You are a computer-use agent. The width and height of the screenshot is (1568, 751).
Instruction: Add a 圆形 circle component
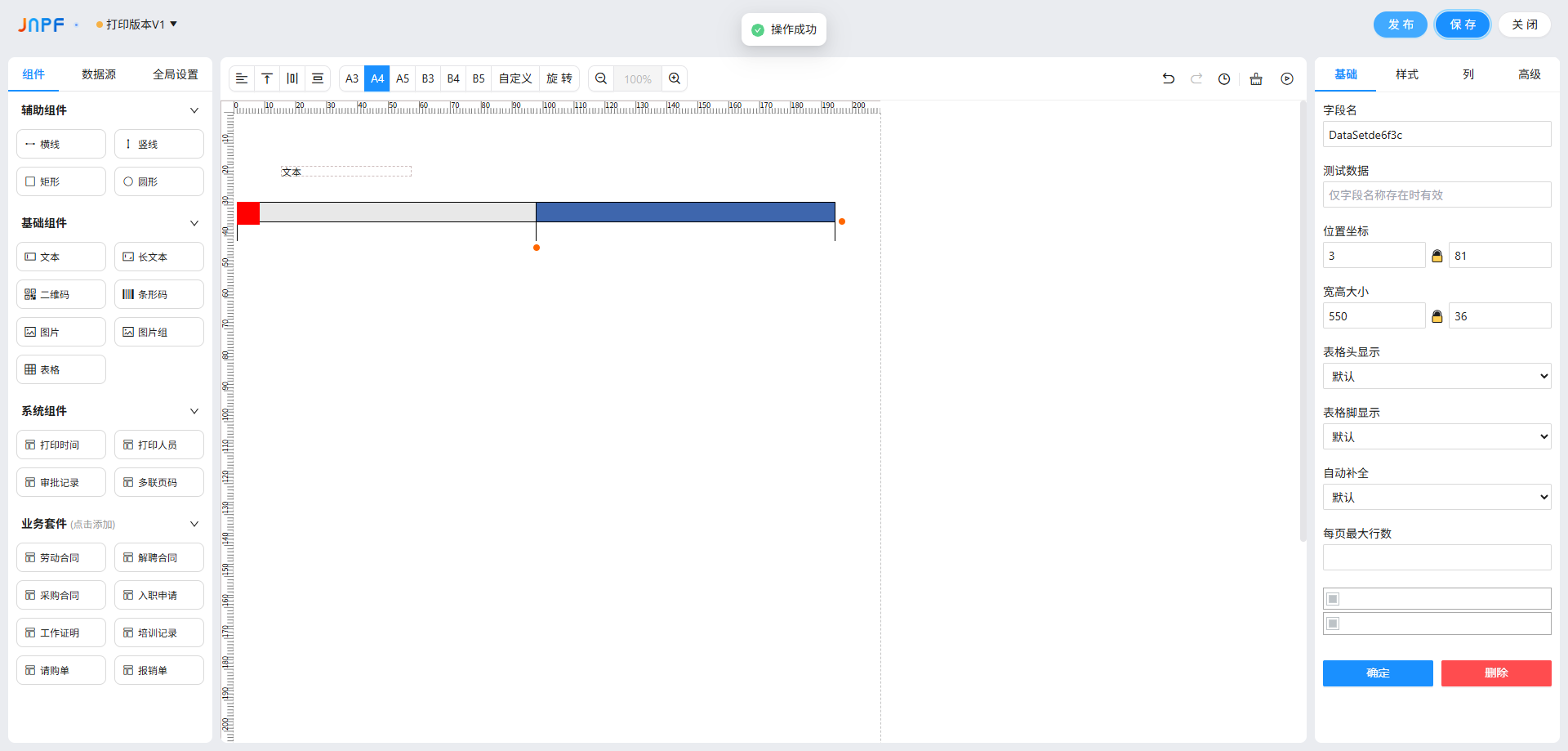[159, 181]
